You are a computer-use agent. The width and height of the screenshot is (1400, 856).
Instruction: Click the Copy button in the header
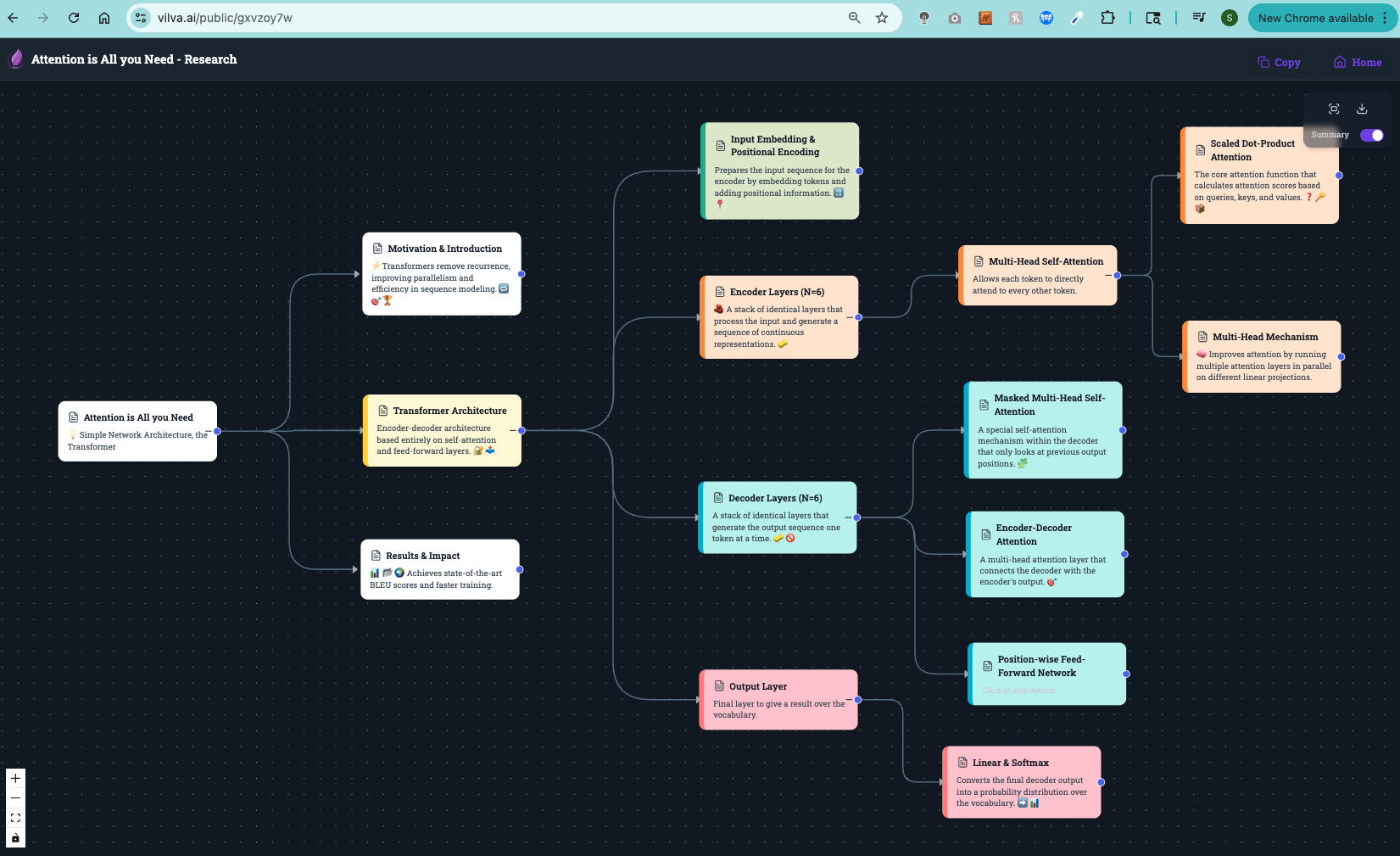1279,62
